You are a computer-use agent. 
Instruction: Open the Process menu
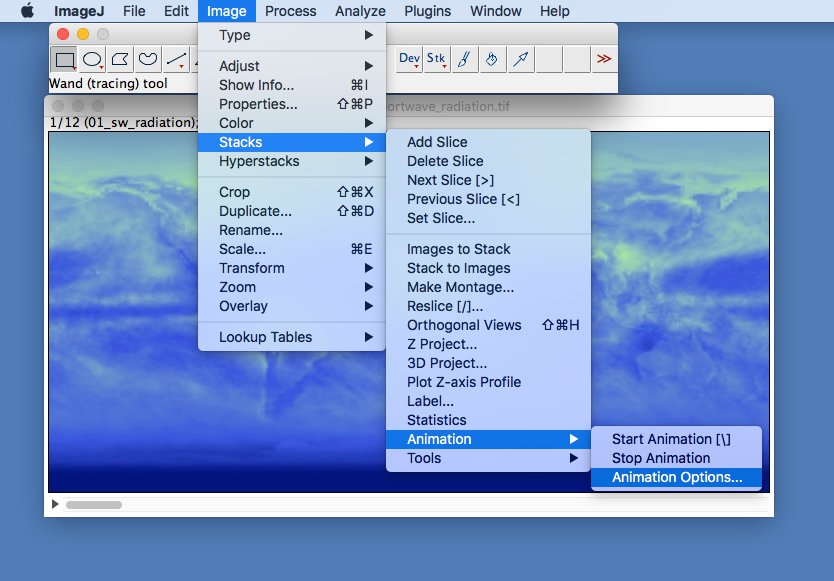(x=290, y=11)
